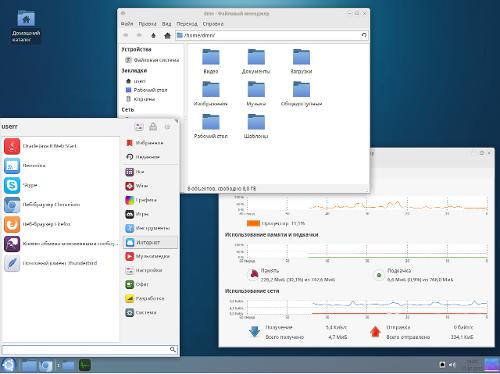Open Переход menu in file manager
The image size is (500, 374).
(x=187, y=24)
